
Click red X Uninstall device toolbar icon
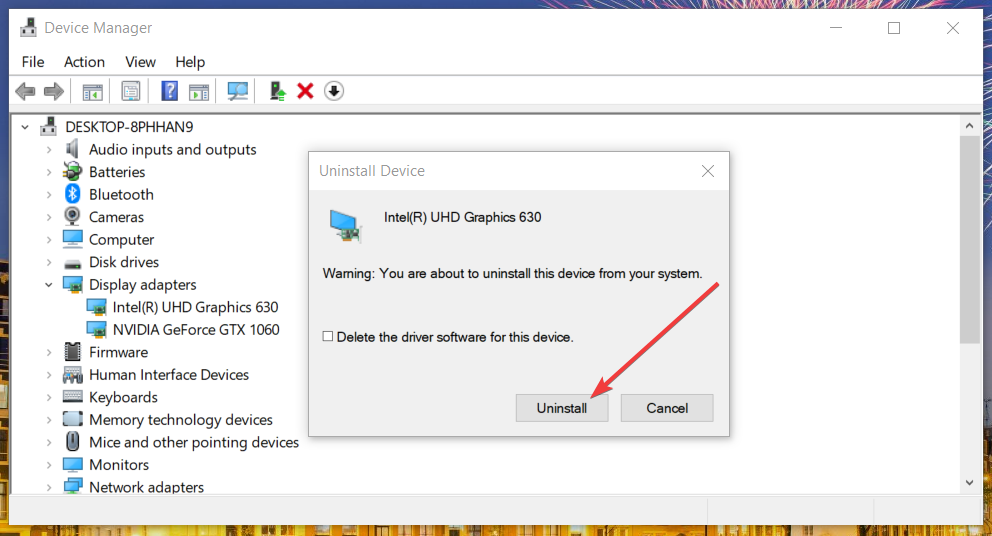(305, 91)
